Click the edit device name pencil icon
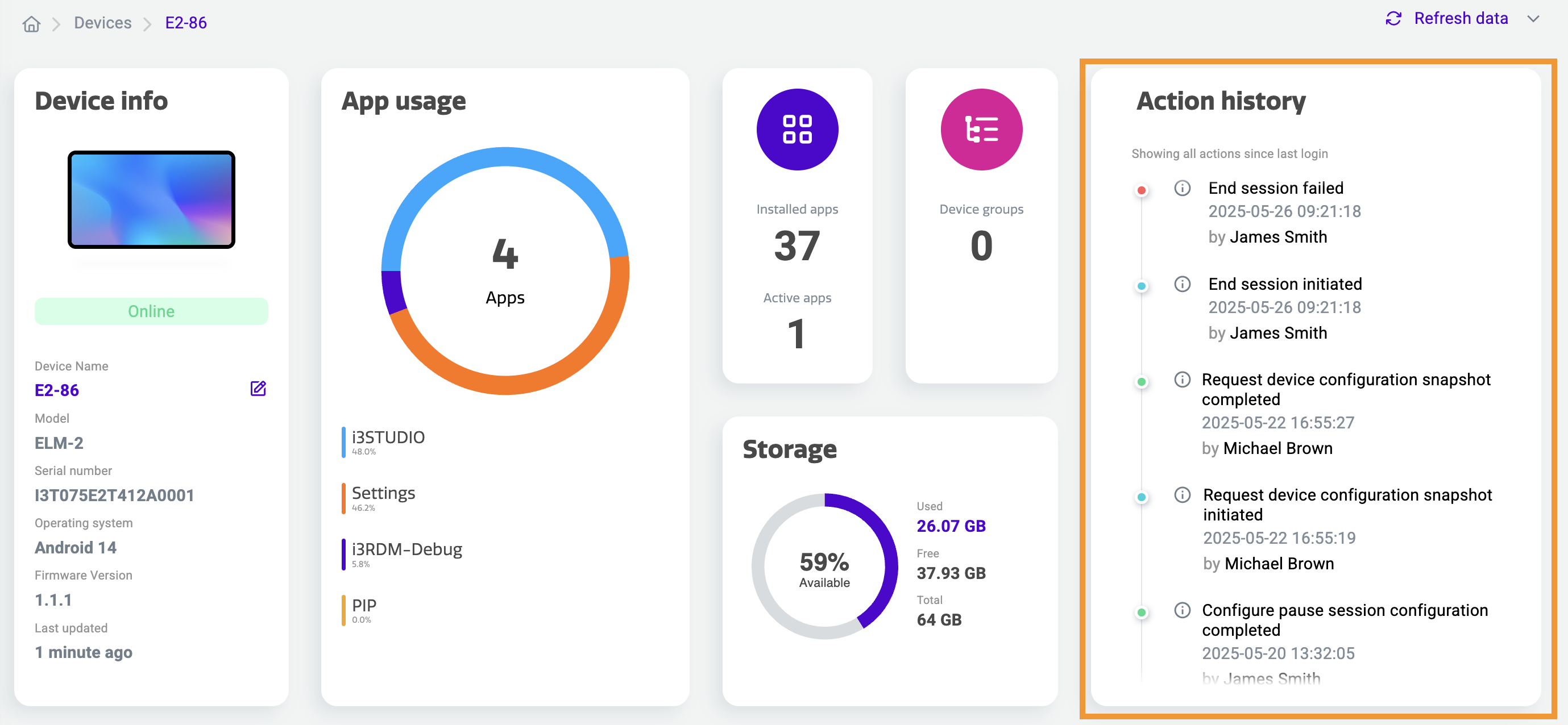This screenshot has width=1568, height=725. 258,389
